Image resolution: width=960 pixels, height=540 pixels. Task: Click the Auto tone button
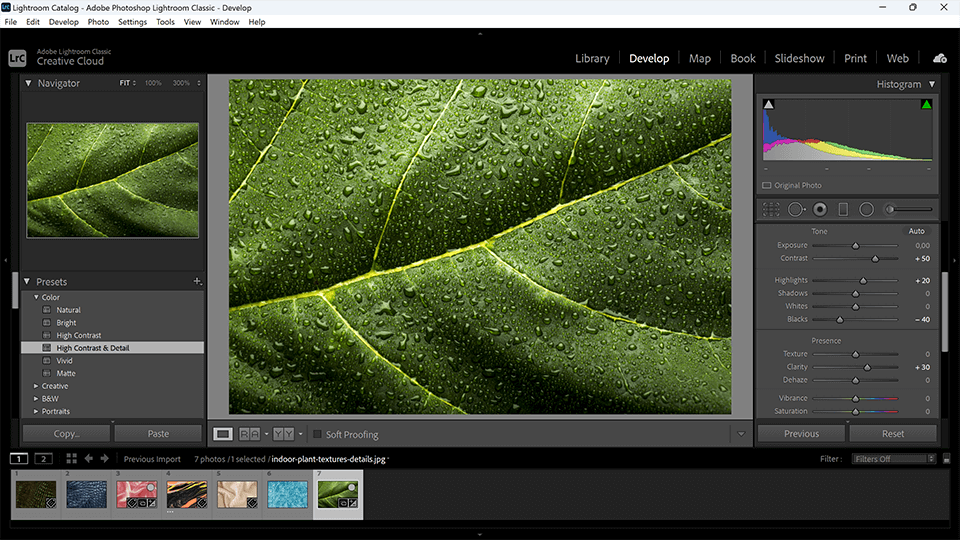click(x=916, y=231)
